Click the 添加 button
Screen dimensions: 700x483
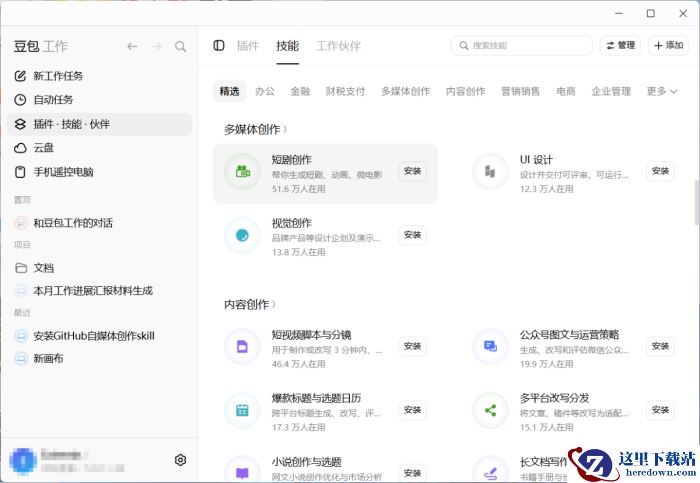click(668, 45)
